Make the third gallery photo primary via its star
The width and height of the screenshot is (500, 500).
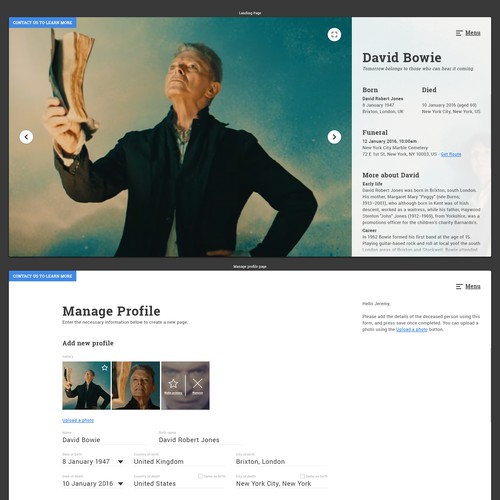coord(173,384)
